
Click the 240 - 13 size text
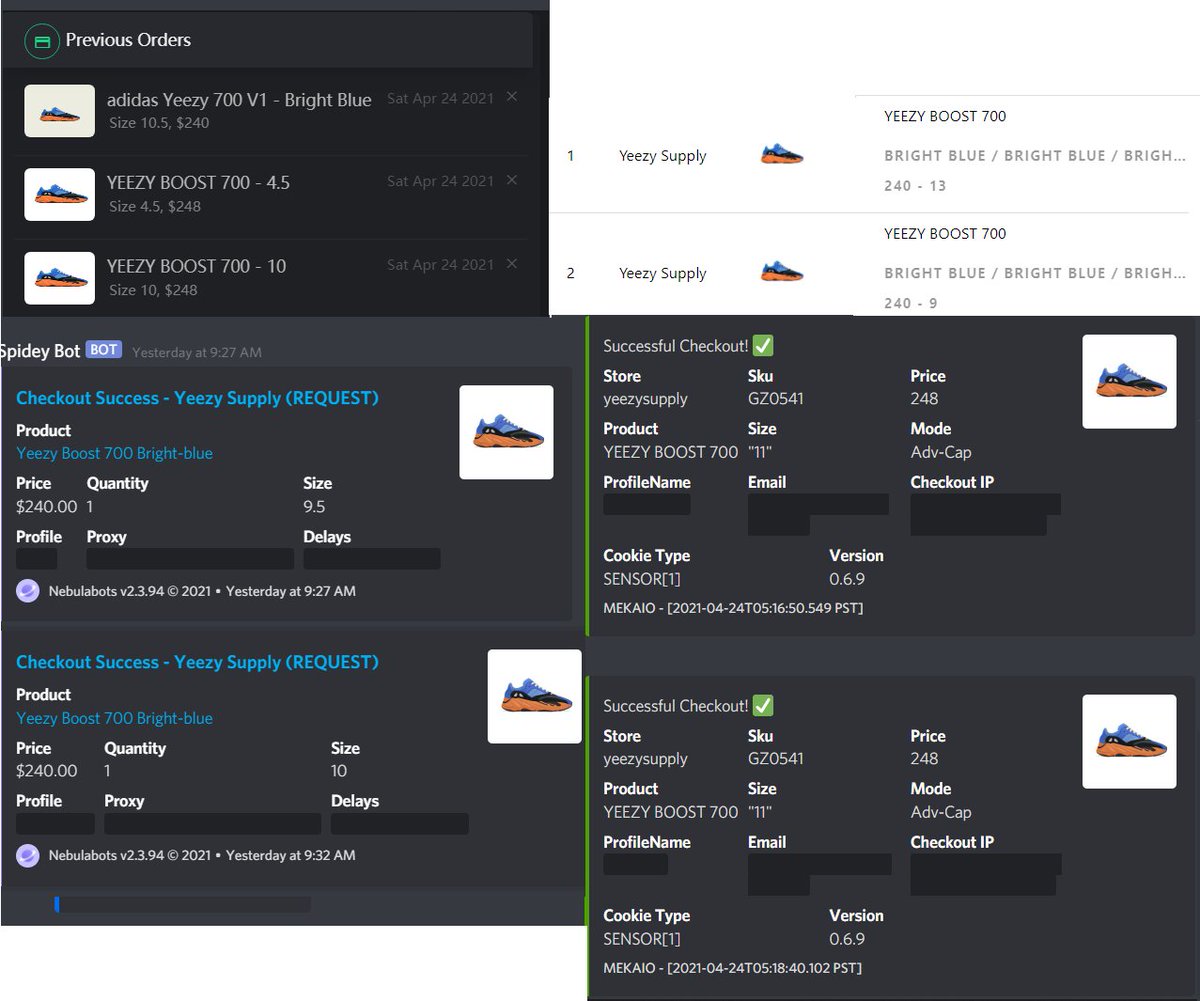point(915,186)
